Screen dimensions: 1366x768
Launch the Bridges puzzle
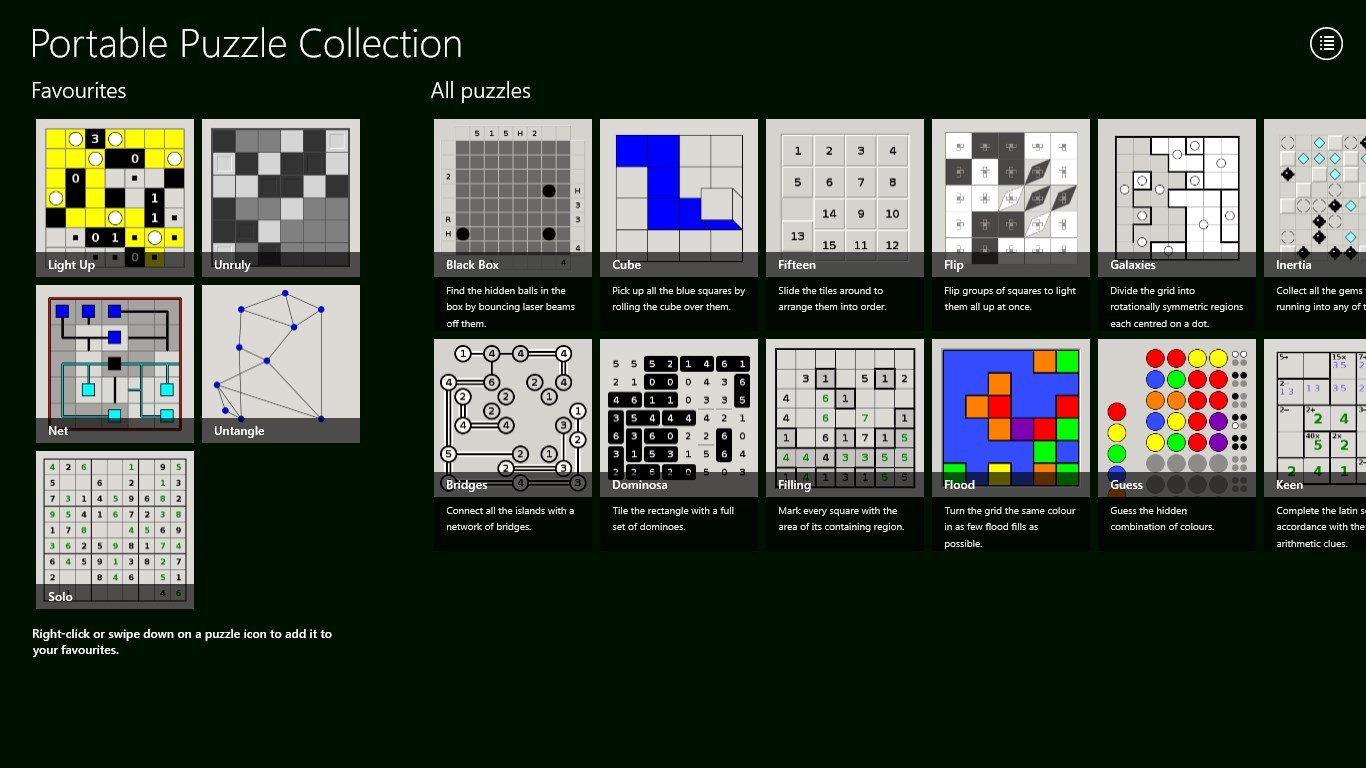click(x=513, y=445)
